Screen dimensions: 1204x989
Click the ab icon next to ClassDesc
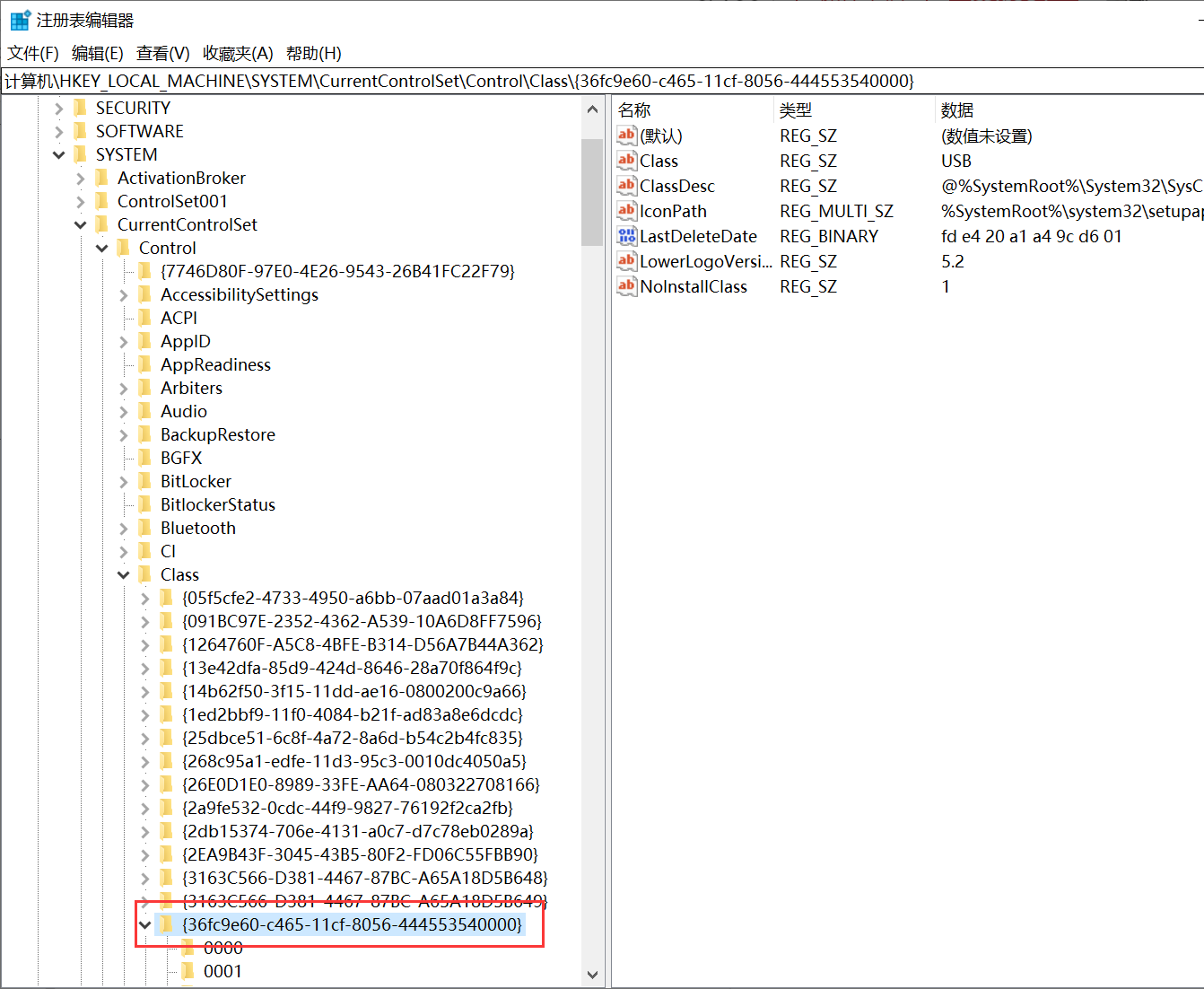[x=626, y=186]
